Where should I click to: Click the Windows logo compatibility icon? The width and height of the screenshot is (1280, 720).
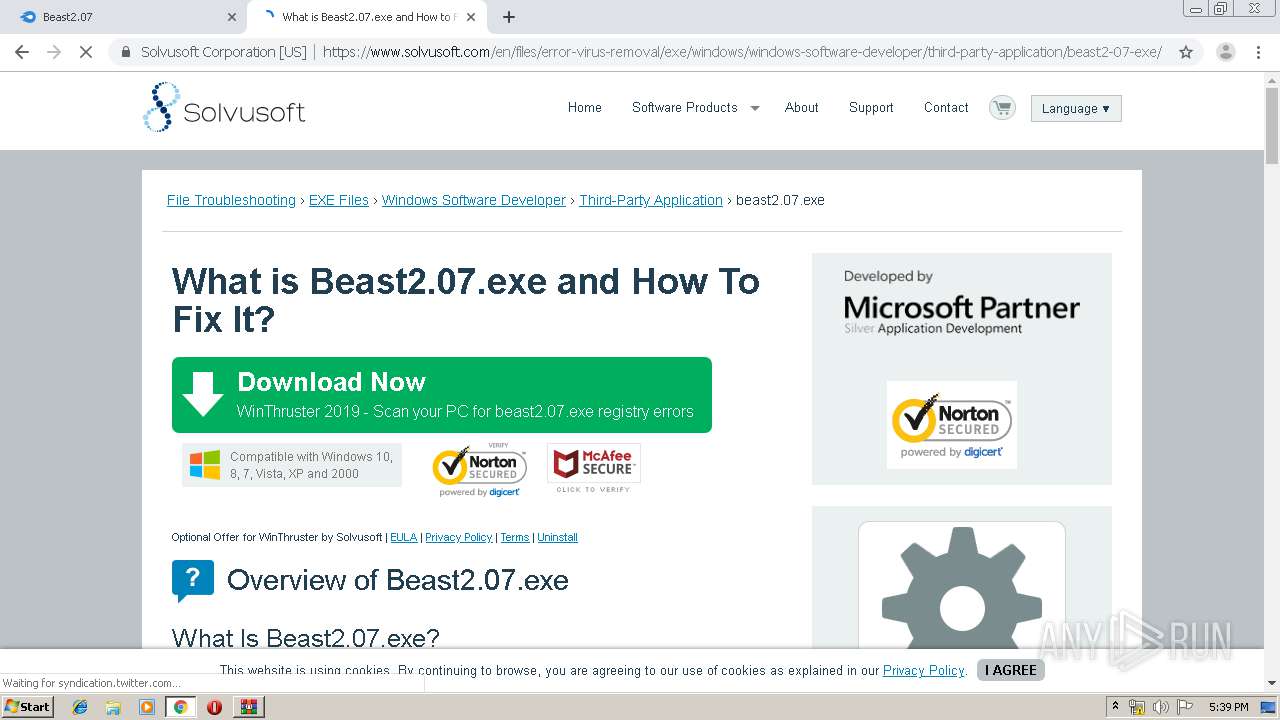[x=205, y=465]
